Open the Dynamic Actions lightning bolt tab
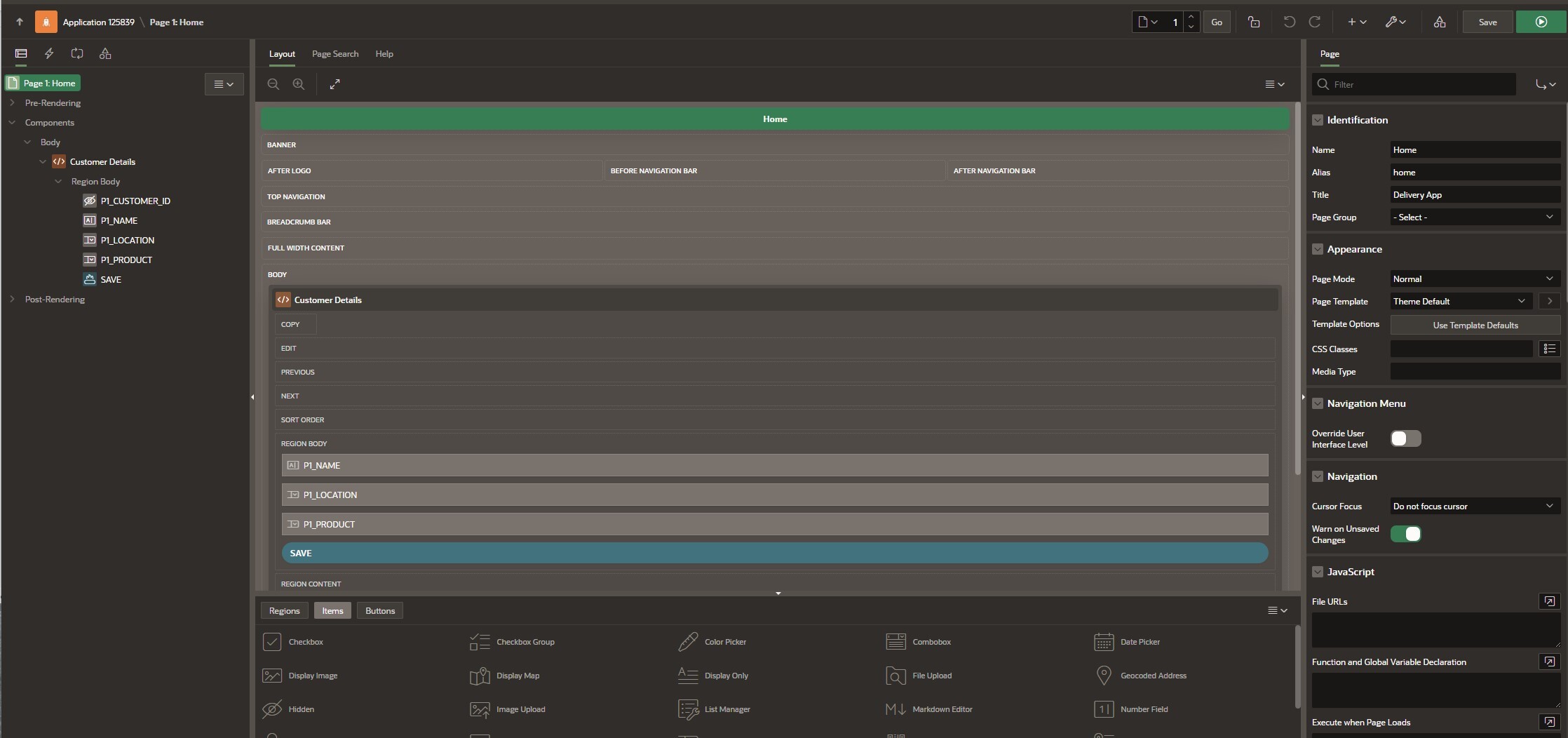Screen dimensions: 1568x738 49,53
